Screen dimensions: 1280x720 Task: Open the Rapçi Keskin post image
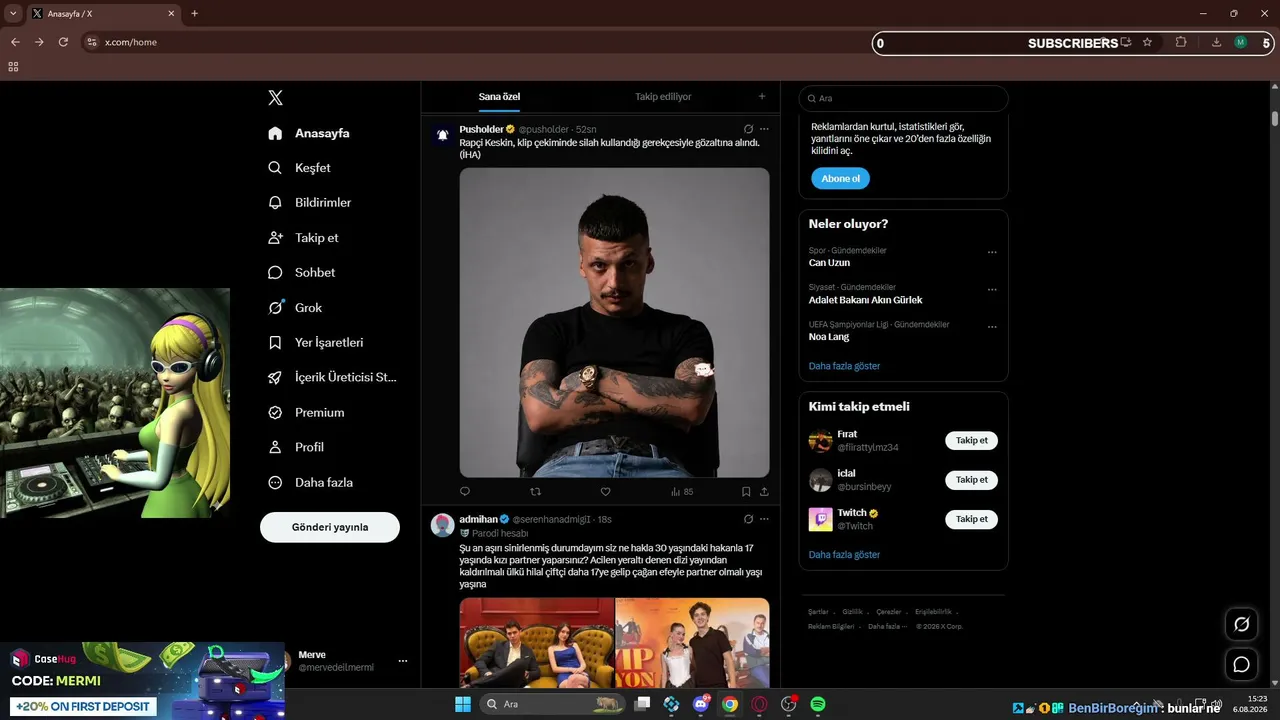coord(615,322)
